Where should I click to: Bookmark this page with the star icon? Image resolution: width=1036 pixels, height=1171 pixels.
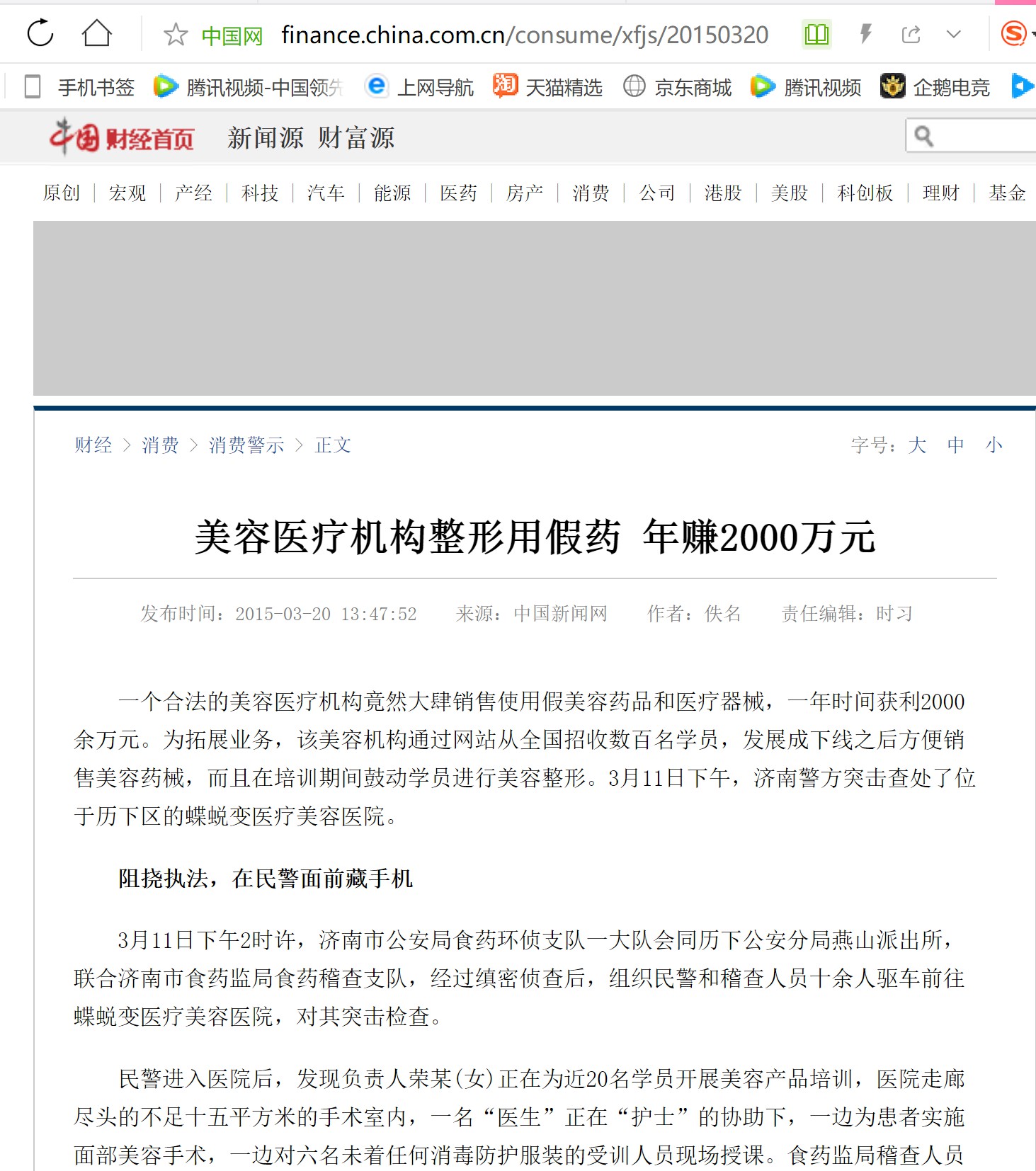(175, 34)
